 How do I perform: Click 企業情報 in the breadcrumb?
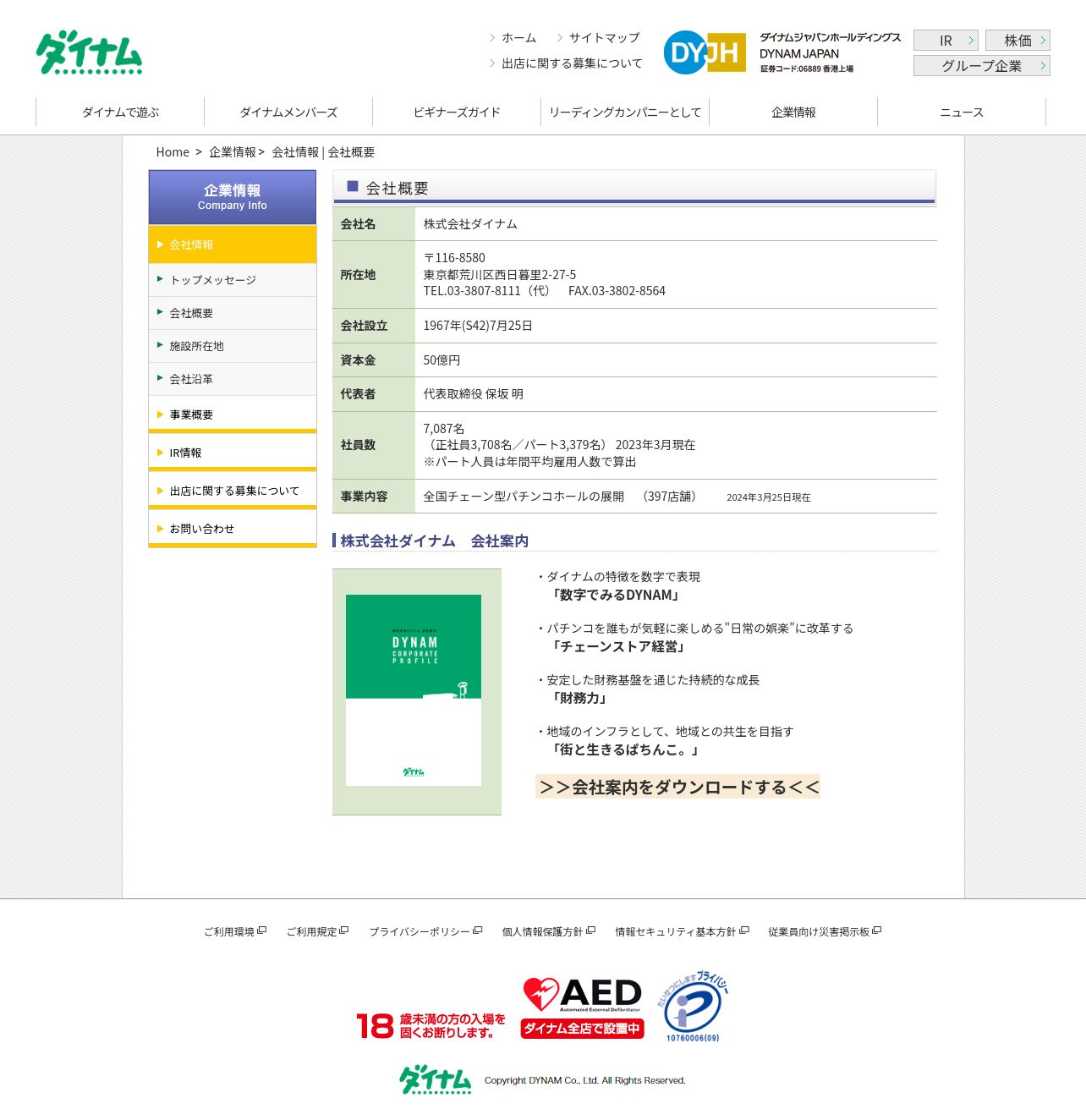tap(233, 152)
